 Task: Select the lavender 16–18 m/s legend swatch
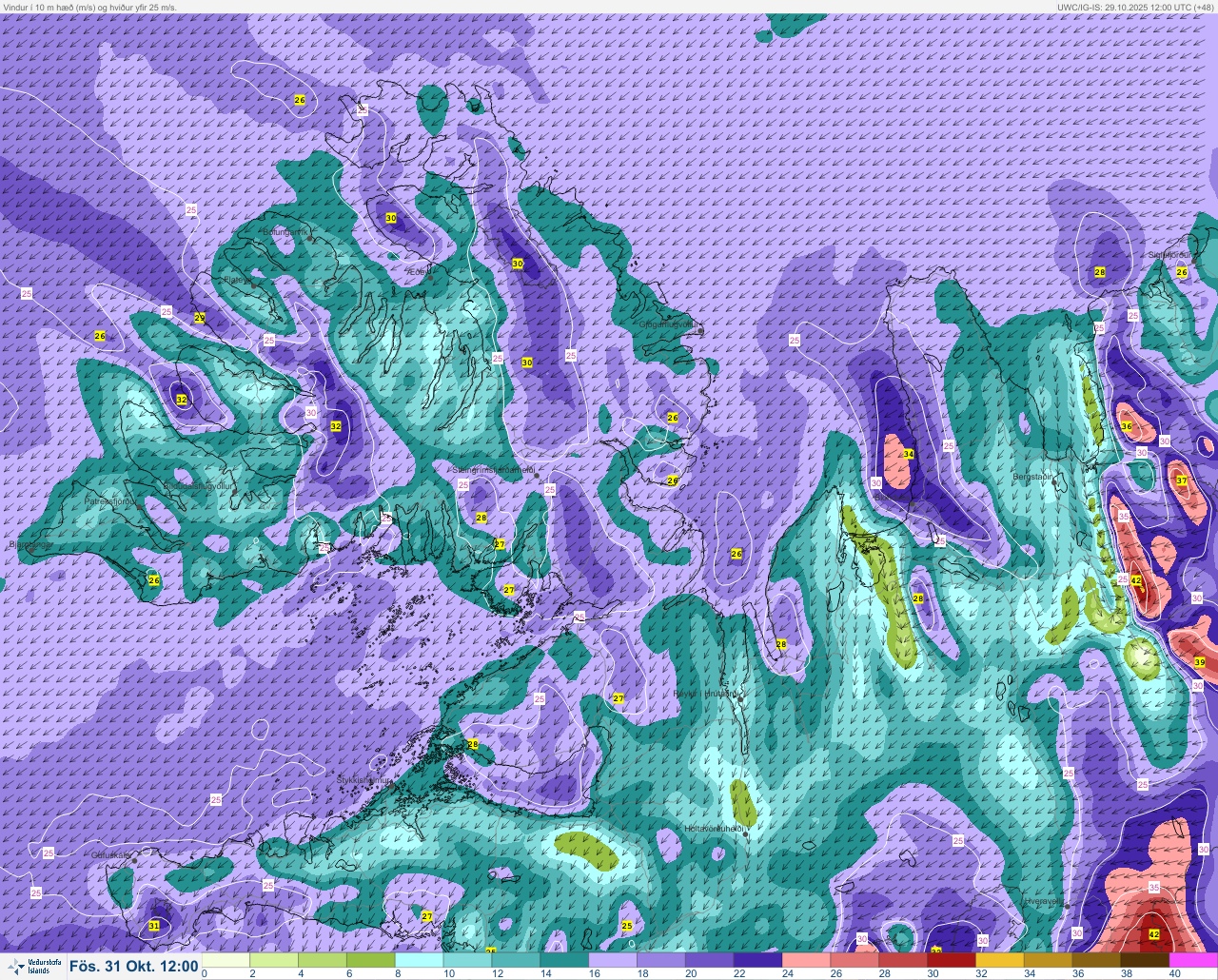tap(614, 960)
